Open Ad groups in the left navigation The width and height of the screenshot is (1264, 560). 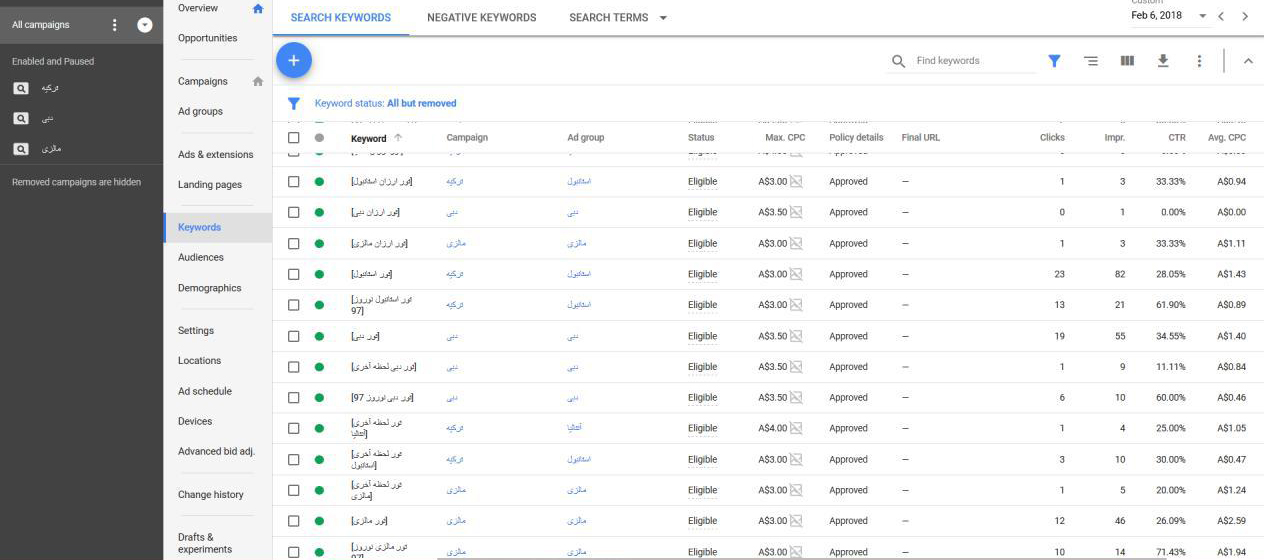point(200,111)
